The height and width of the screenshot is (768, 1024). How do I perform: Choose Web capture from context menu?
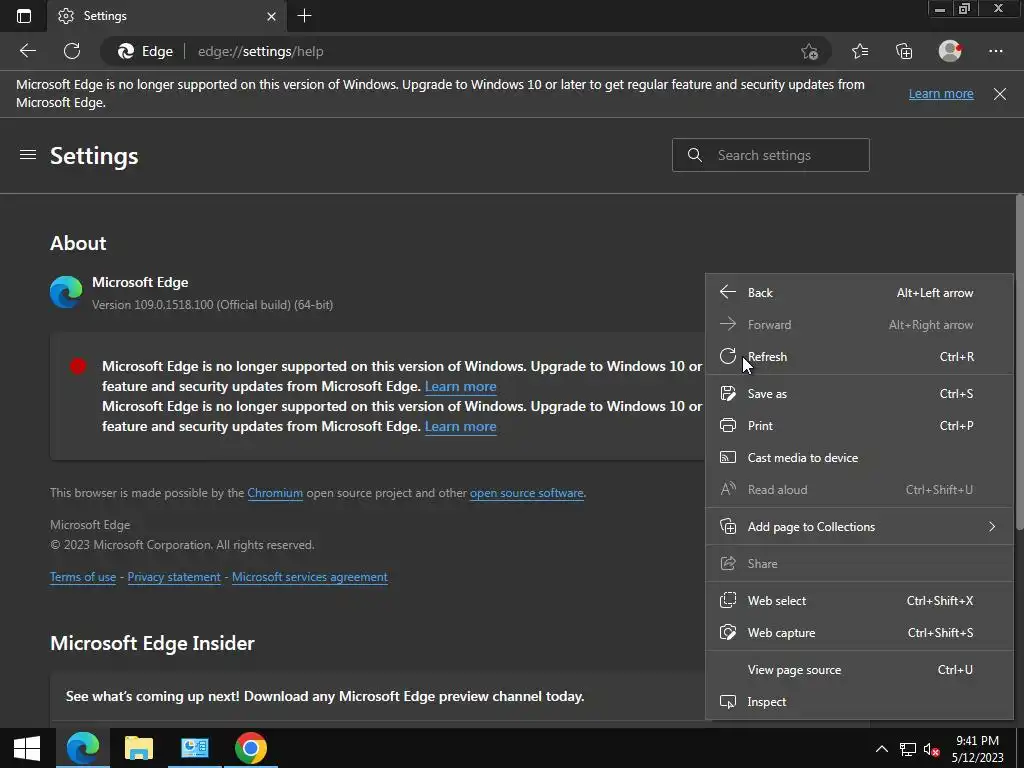point(859,632)
